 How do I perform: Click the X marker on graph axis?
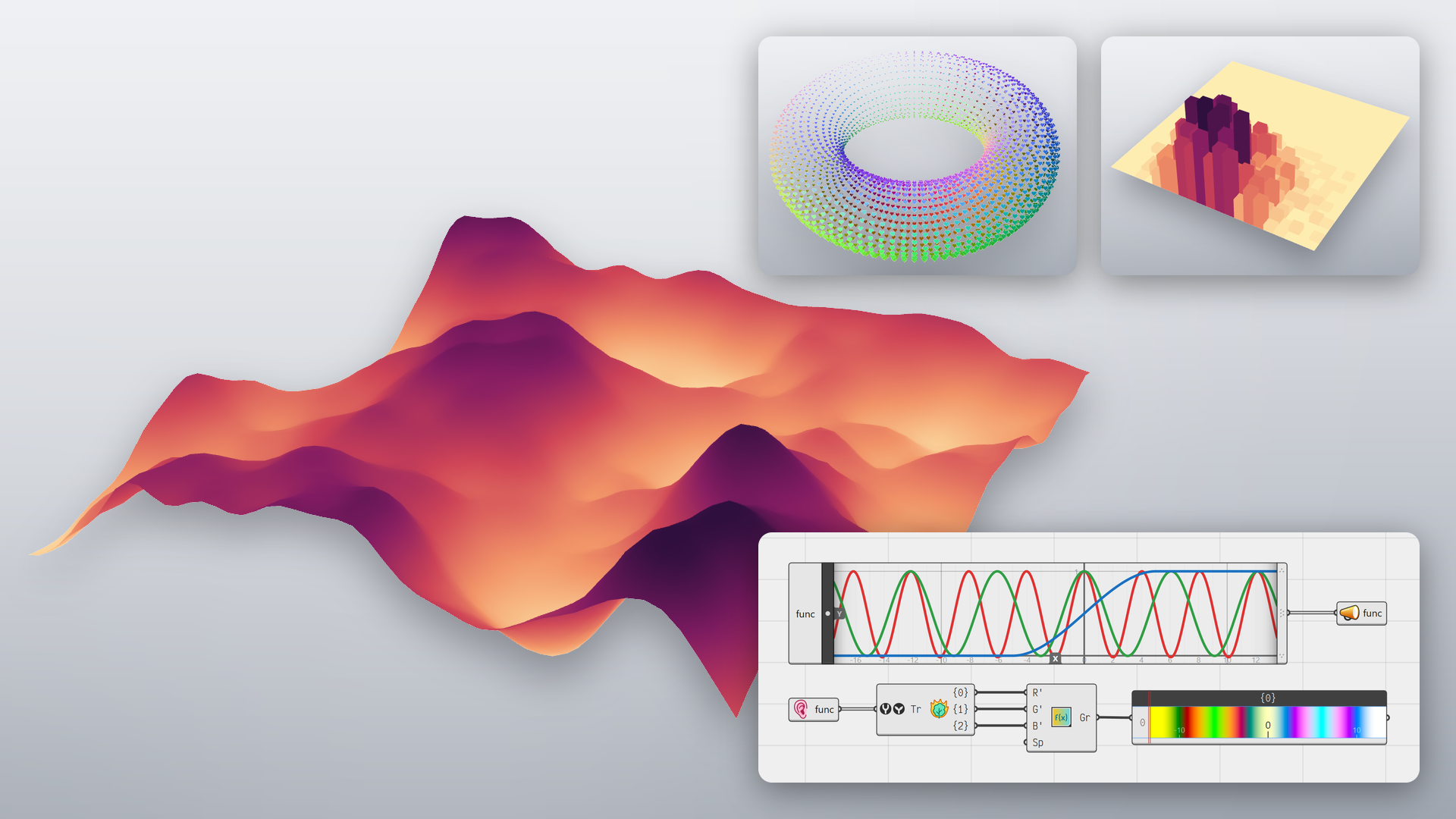[x=1055, y=659]
